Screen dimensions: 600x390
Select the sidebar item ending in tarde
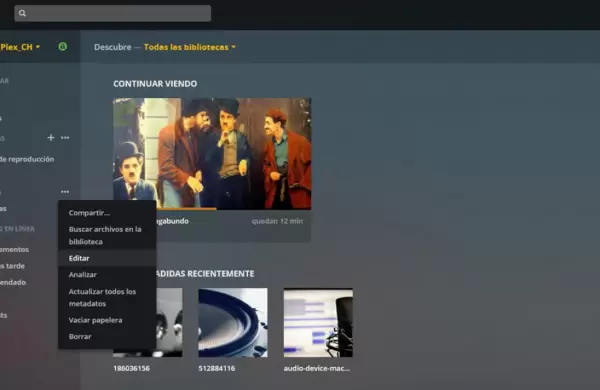point(12,266)
